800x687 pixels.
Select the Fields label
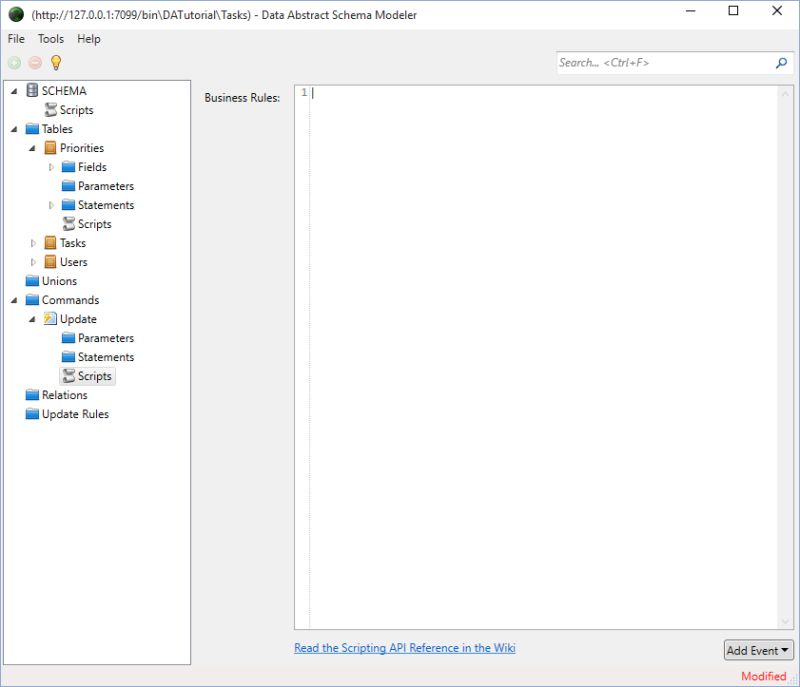point(92,167)
